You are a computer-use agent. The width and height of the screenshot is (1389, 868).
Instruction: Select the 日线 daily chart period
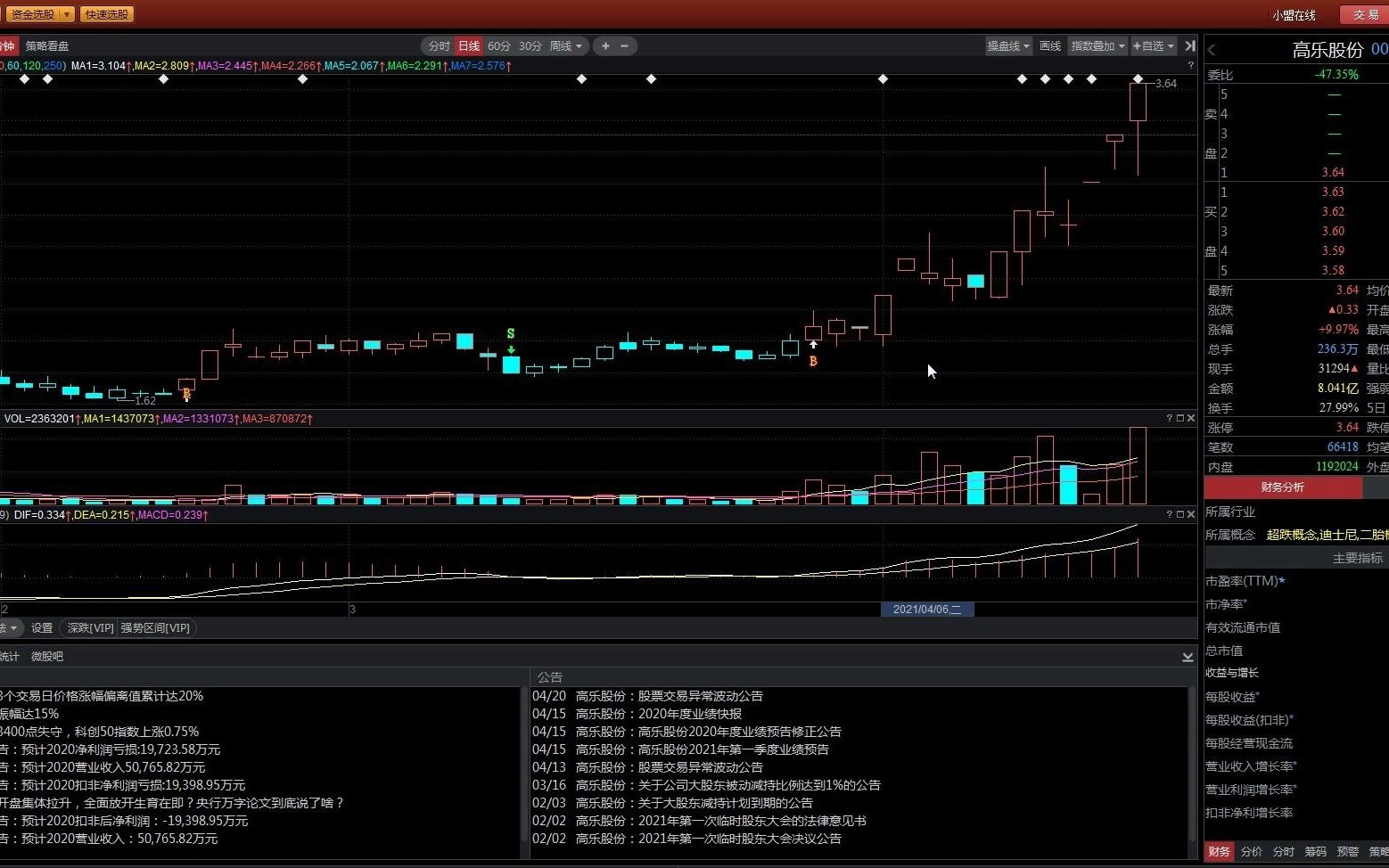tap(469, 45)
